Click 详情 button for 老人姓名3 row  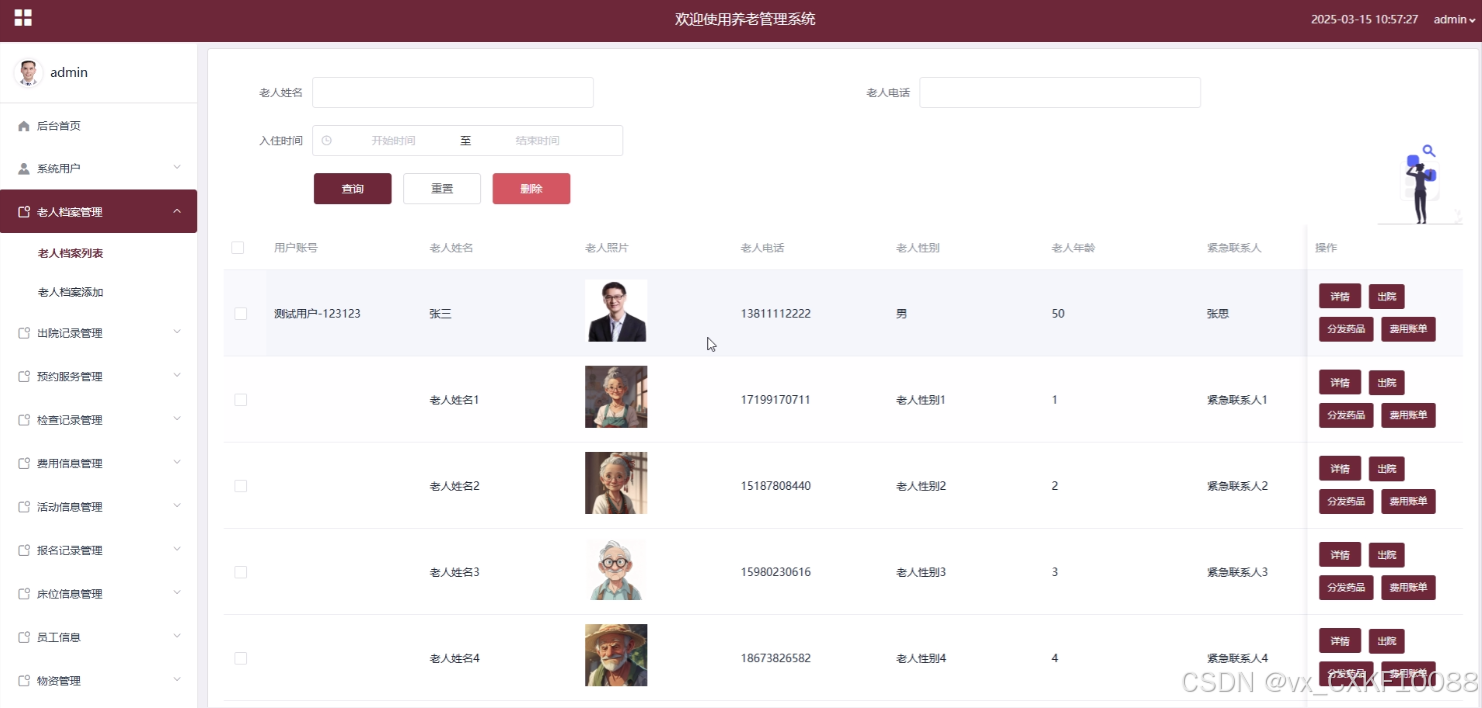click(1340, 555)
